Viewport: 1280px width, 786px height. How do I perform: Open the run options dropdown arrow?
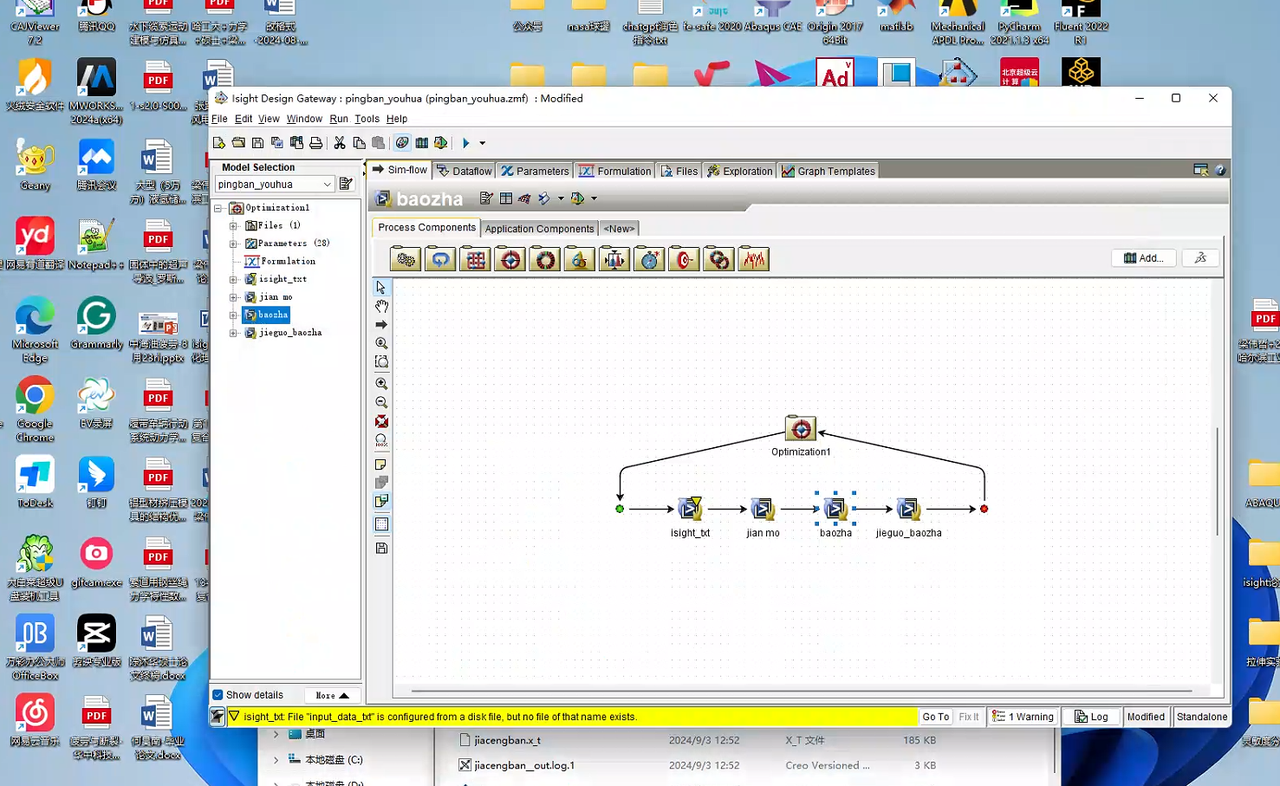(x=482, y=143)
